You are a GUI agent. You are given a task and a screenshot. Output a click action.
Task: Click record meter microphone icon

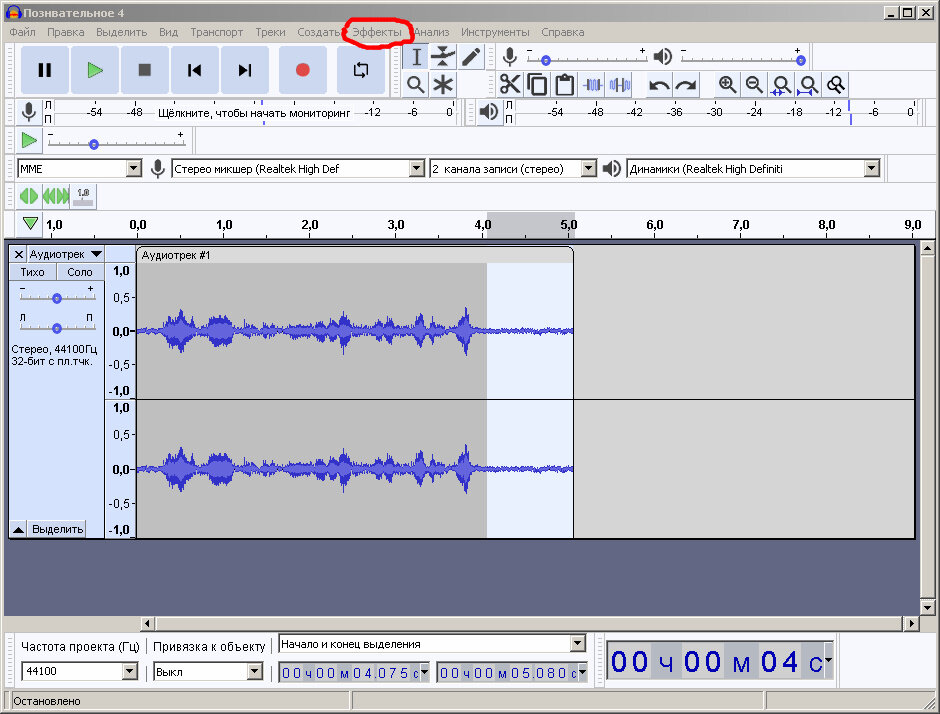[x=28, y=112]
